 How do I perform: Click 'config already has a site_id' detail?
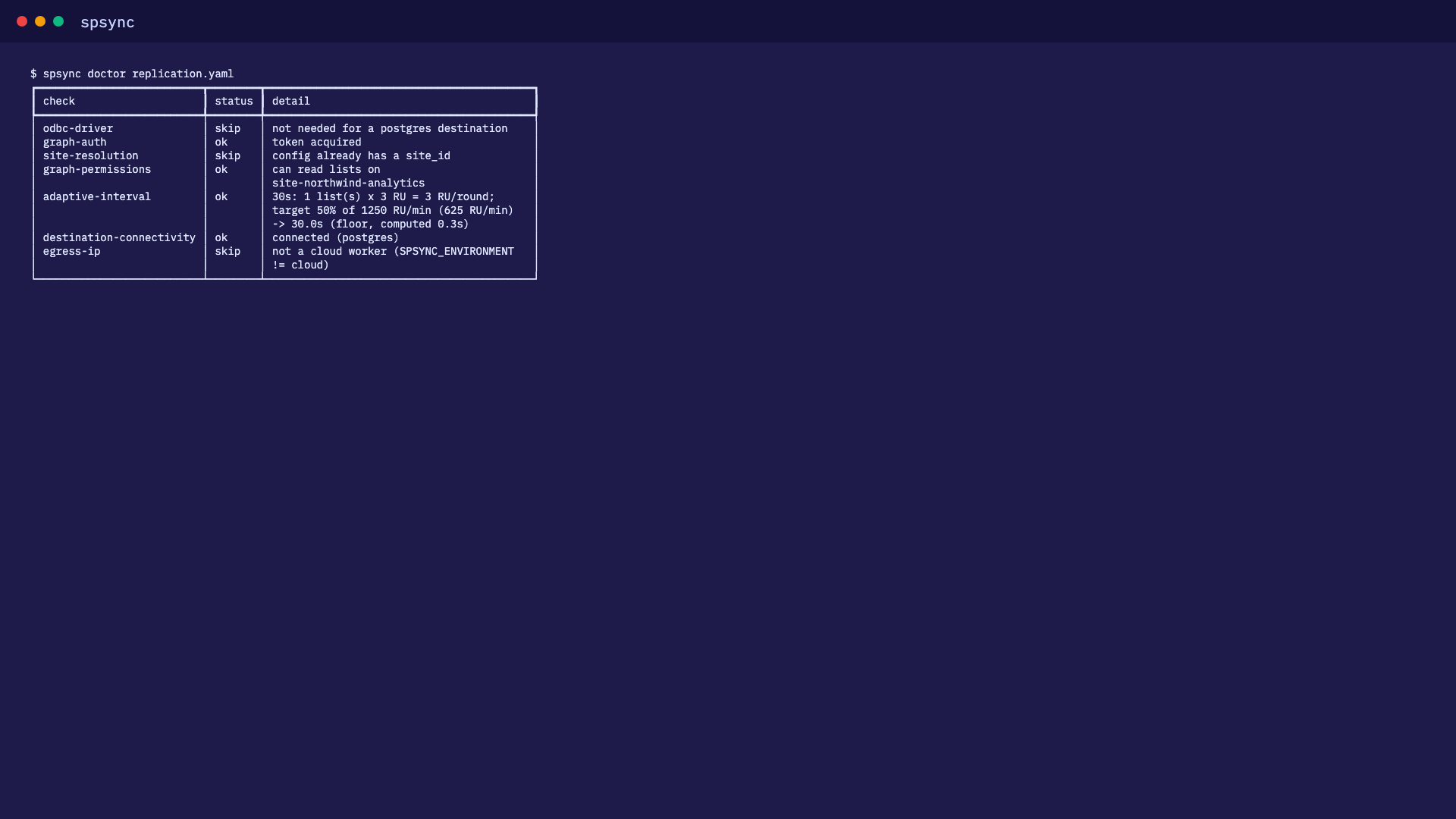pos(361,155)
